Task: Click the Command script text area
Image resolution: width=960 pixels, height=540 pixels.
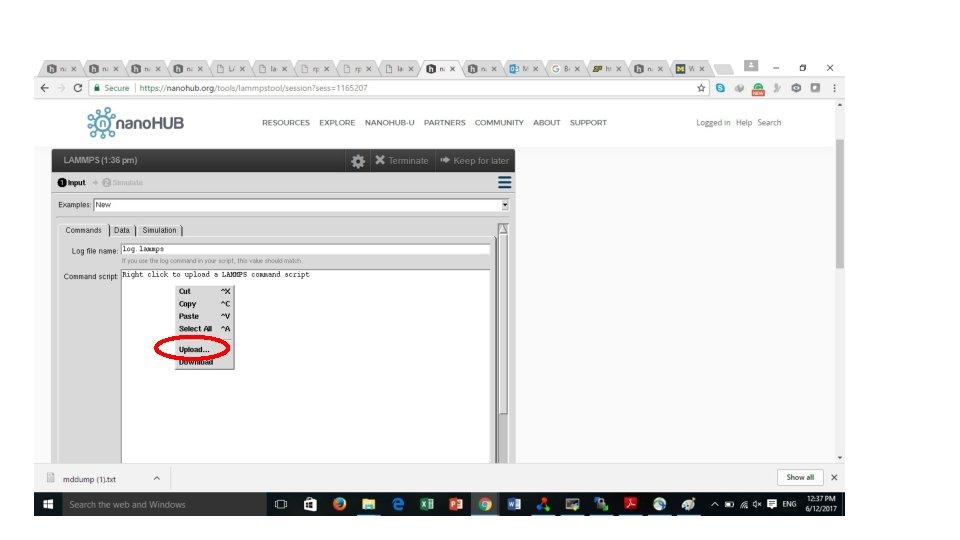Action: 306,366
